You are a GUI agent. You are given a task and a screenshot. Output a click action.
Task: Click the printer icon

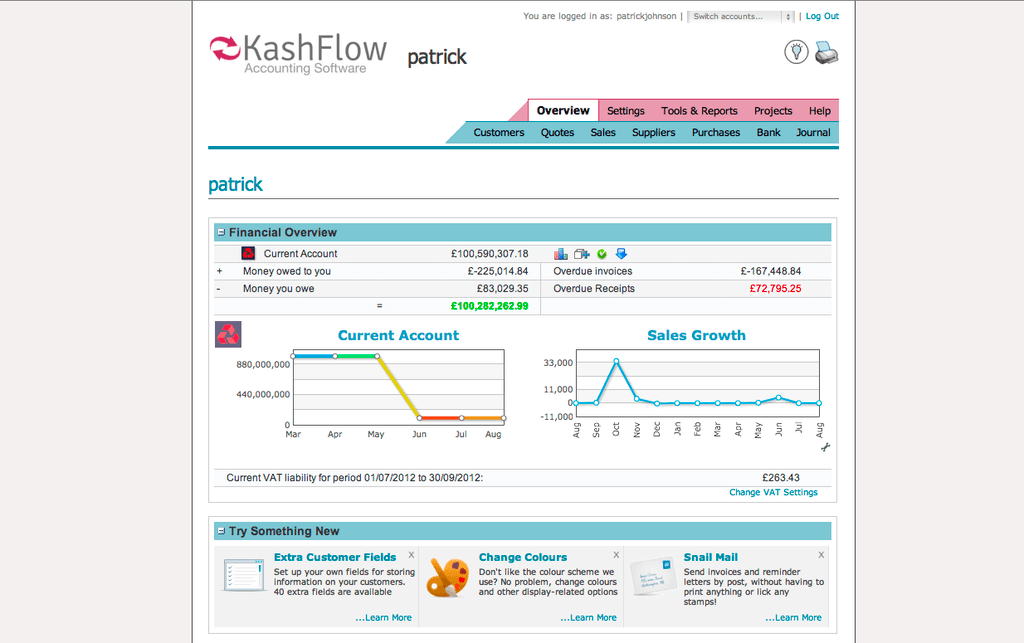point(826,53)
